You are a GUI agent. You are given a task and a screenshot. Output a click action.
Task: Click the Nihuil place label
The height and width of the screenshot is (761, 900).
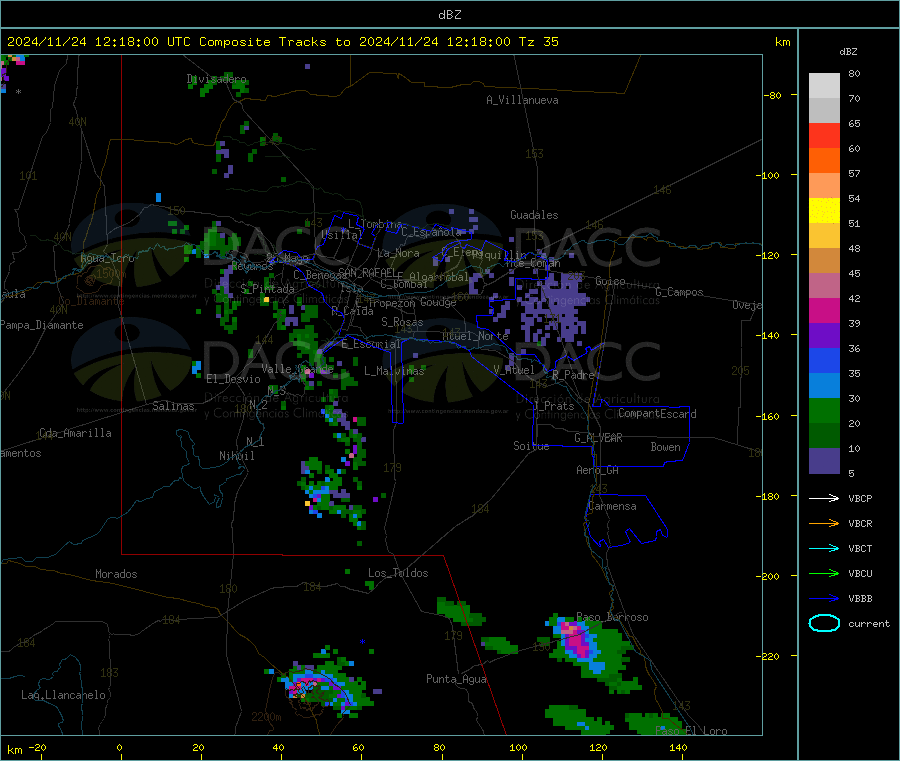click(236, 456)
